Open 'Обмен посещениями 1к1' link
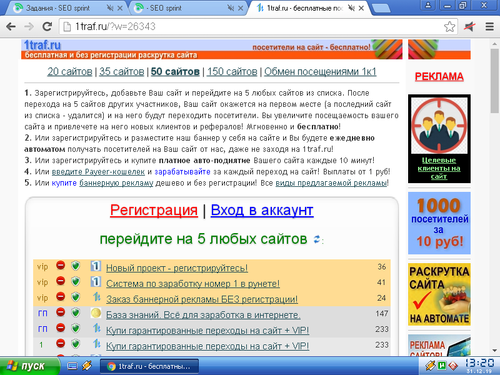 coord(320,72)
